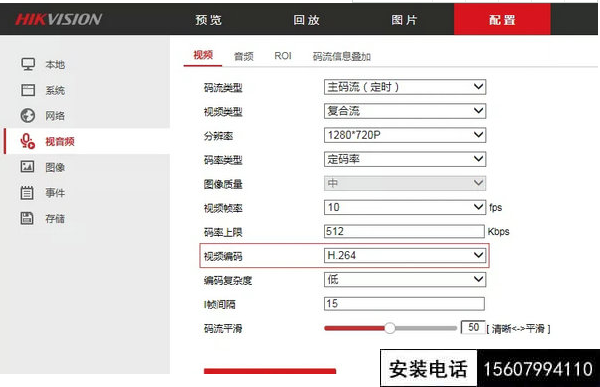The image size is (600, 387).
Task: Switch to the 预览 top menu
Action: click(x=209, y=20)
